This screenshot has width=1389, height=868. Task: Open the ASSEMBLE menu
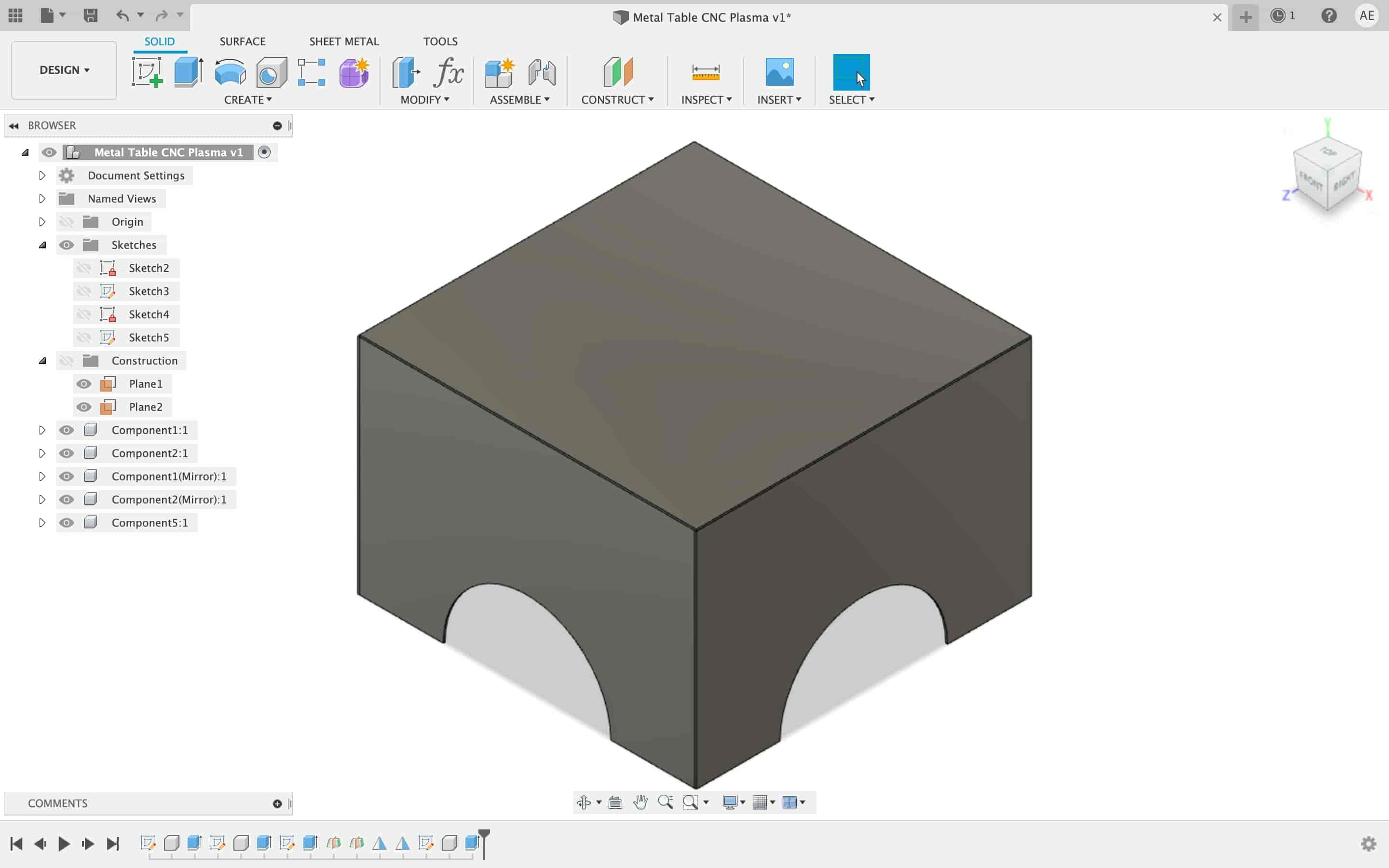(519, 100)
